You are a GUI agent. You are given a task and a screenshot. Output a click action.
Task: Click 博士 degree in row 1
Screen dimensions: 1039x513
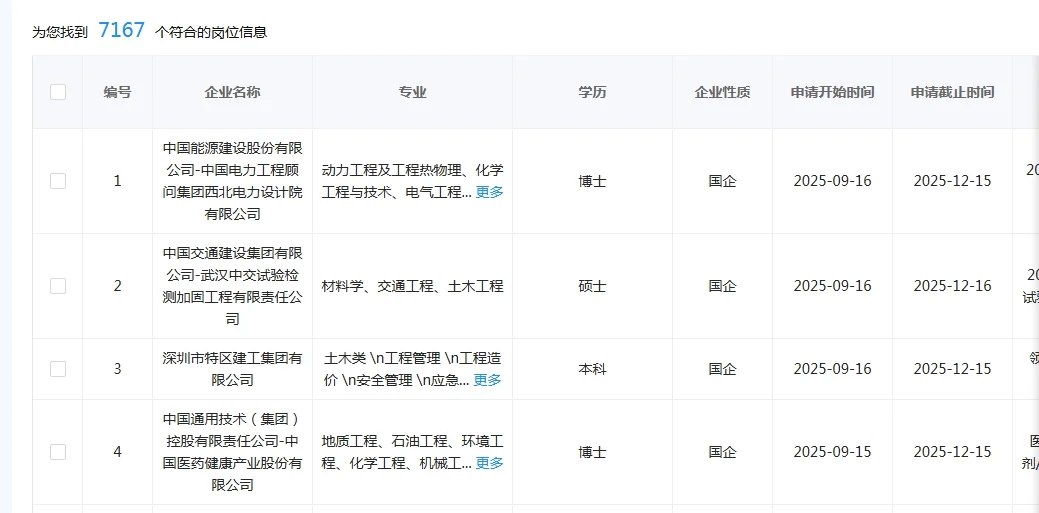pyautogui.click(x=592, y=181)
